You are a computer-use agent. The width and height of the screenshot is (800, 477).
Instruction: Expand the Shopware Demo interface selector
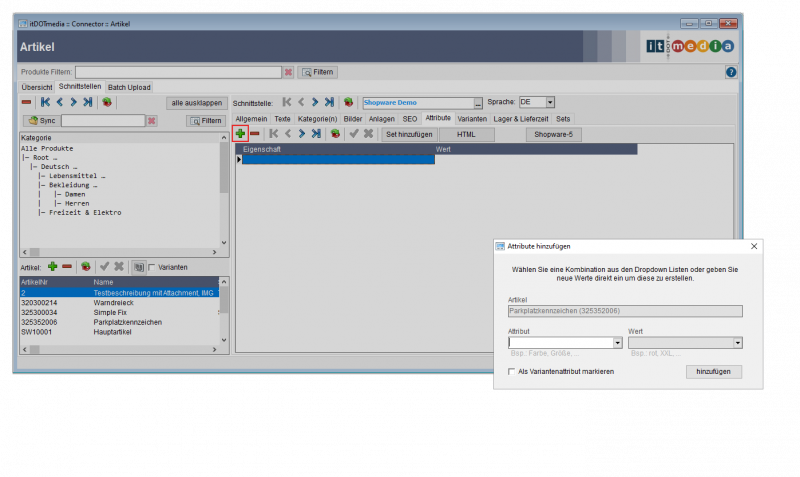pyautogui.click(x=478, y=102)
